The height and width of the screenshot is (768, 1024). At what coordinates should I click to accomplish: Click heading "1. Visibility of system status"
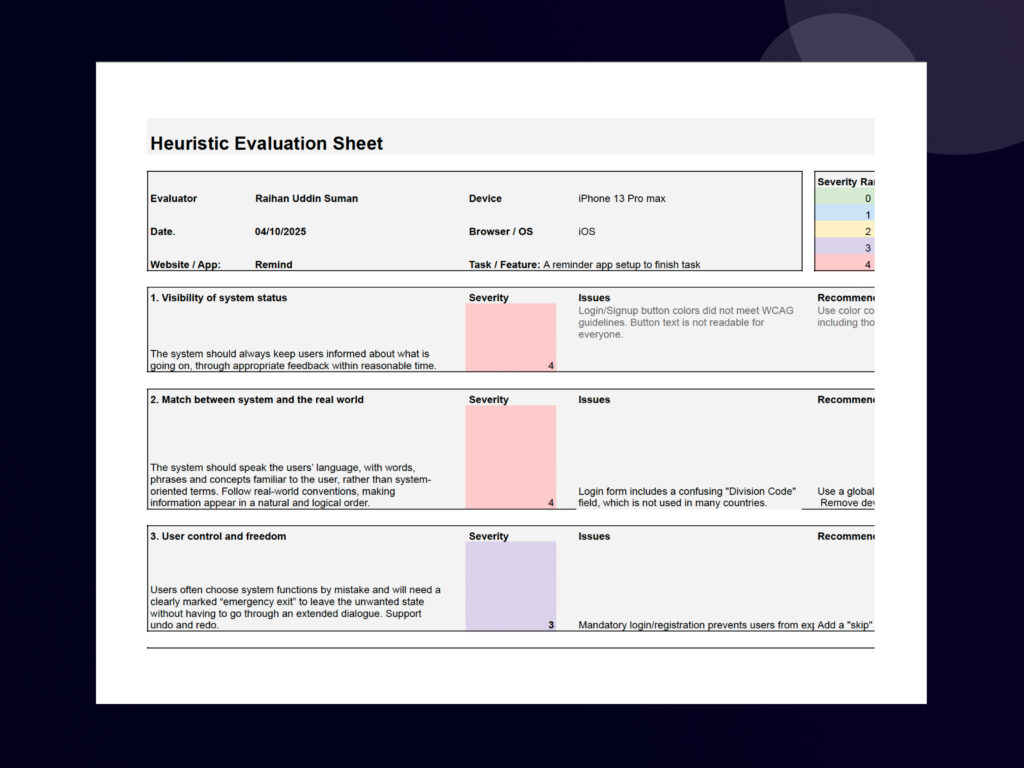tap(219, 298)
